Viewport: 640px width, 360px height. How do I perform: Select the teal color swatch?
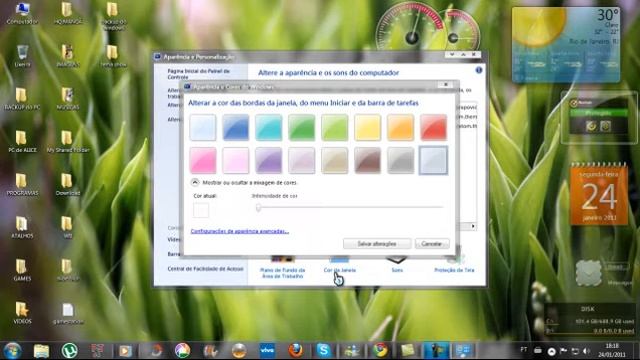pos(269,127)
